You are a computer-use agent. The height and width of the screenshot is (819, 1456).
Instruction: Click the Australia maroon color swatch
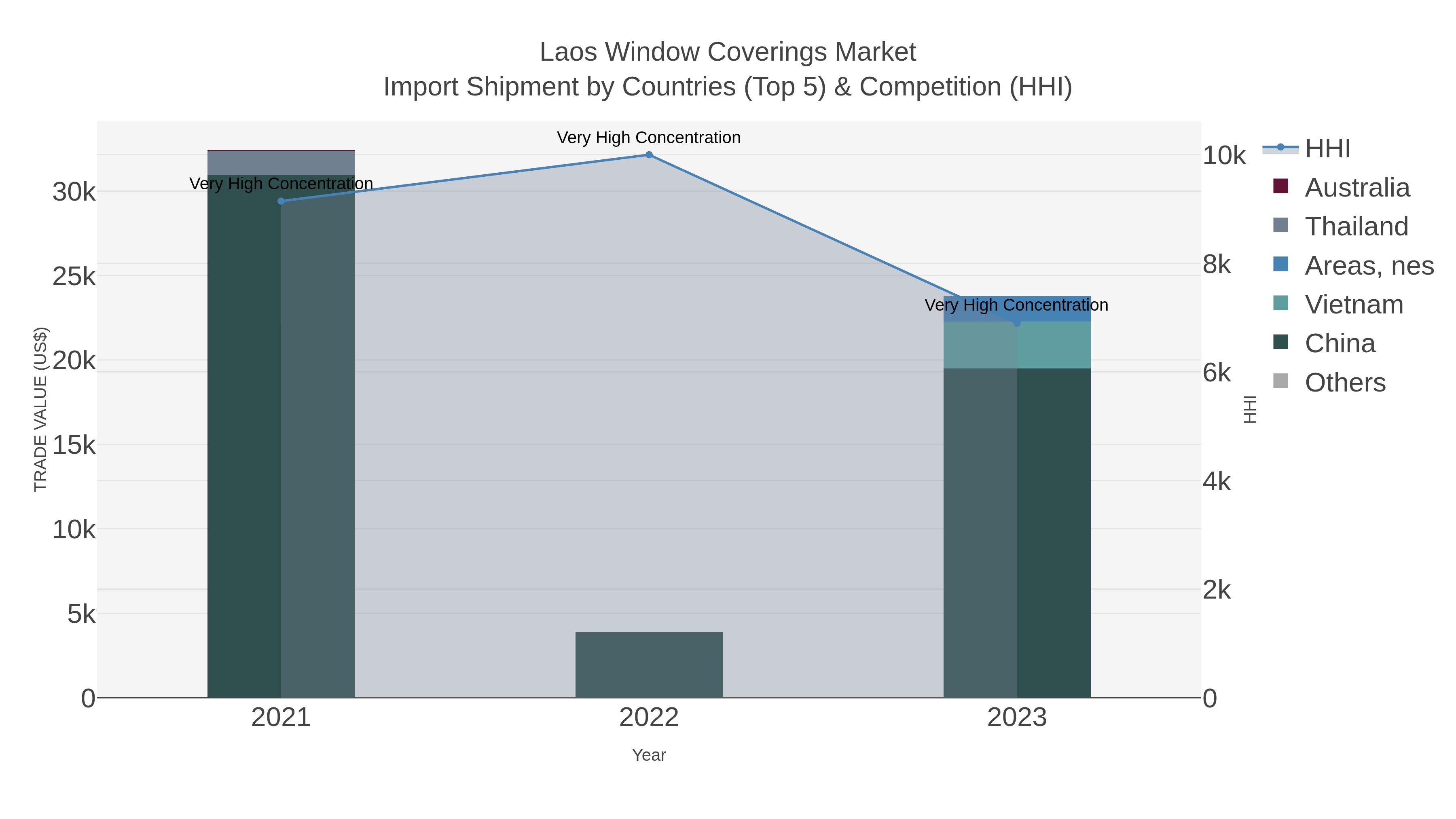1280,186
